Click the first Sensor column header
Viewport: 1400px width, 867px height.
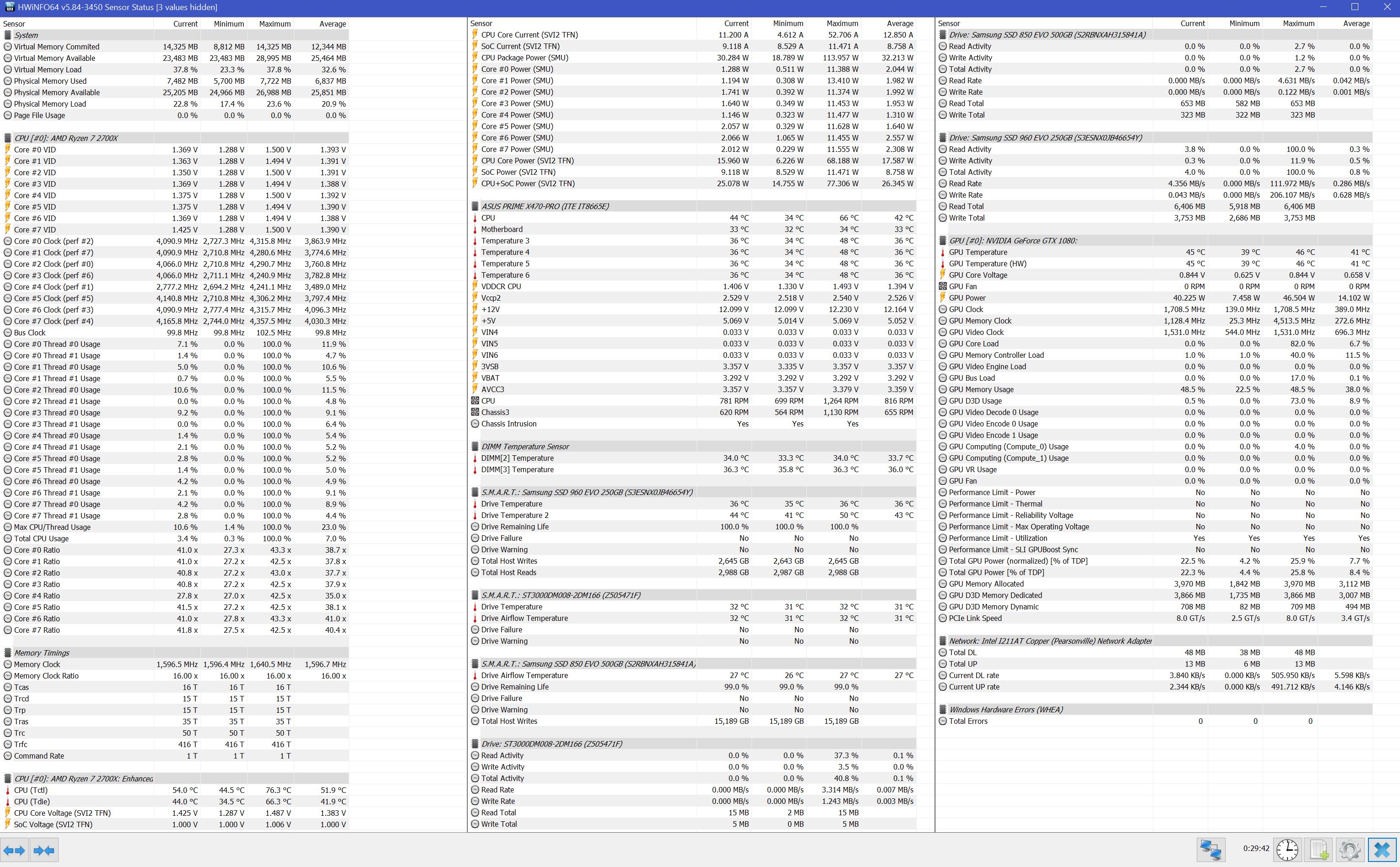click(x=14, y=23)
